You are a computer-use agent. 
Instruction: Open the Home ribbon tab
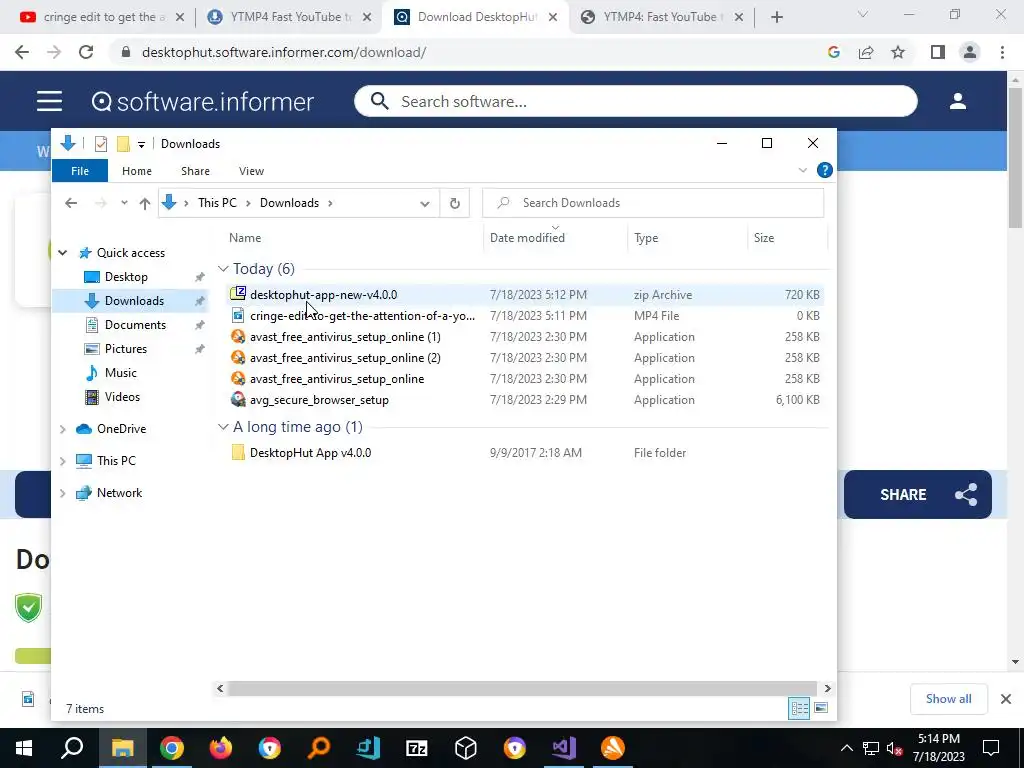pos(136,171)
